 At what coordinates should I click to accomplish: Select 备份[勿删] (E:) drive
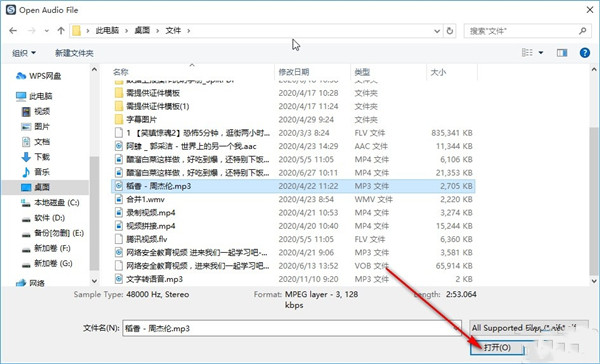click(x=52, y=233)
